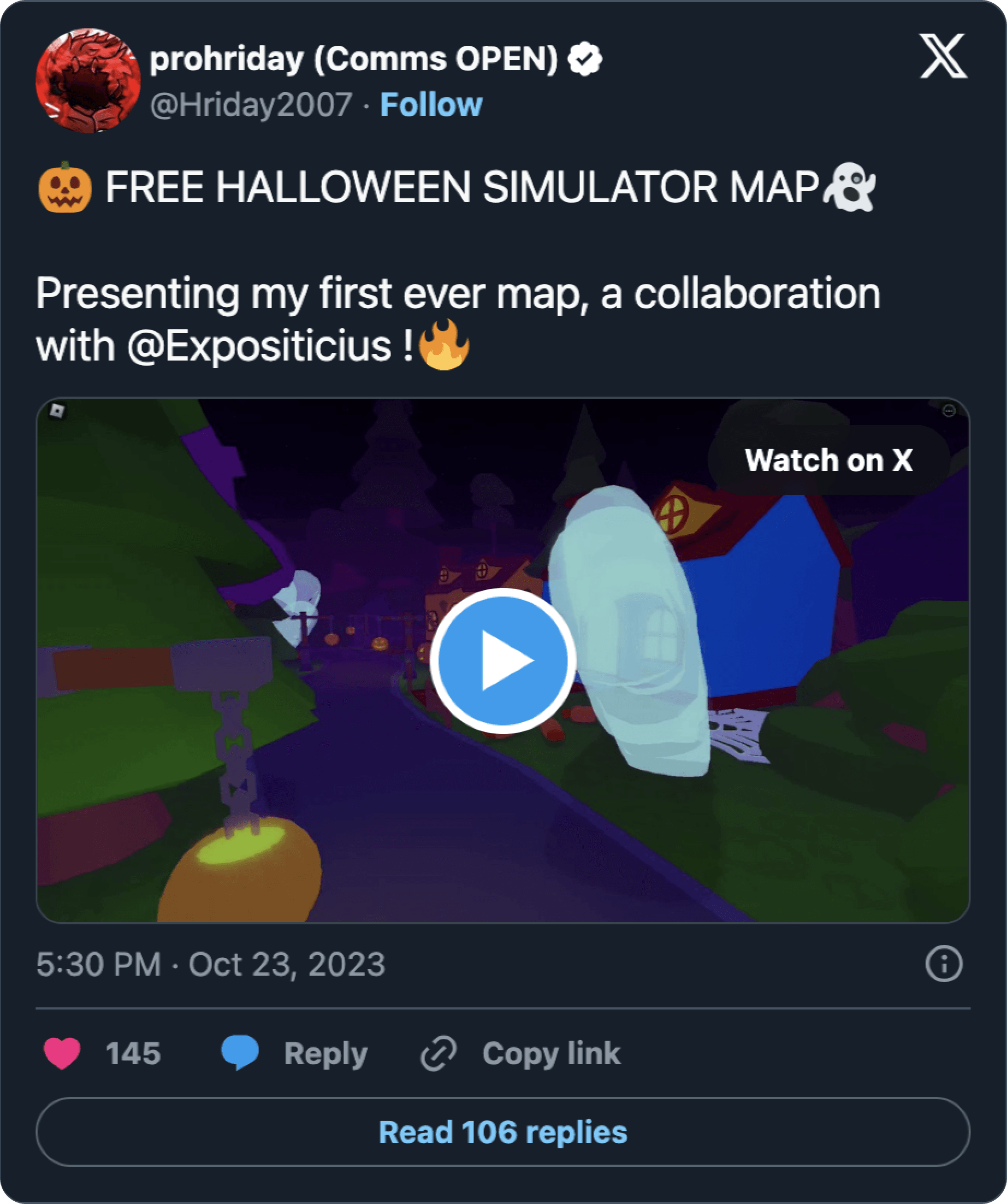Click the @Hriday2007 handle
The width and height of the screenshot is (1007, 1204).
251,105
